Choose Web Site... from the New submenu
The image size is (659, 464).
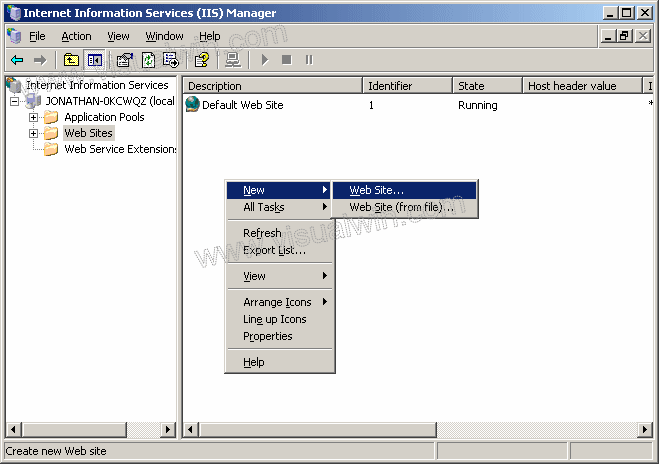(x=405, y=190)
